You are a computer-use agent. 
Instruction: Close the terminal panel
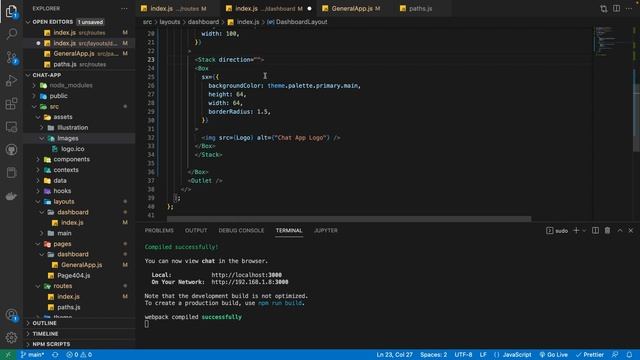631,231
